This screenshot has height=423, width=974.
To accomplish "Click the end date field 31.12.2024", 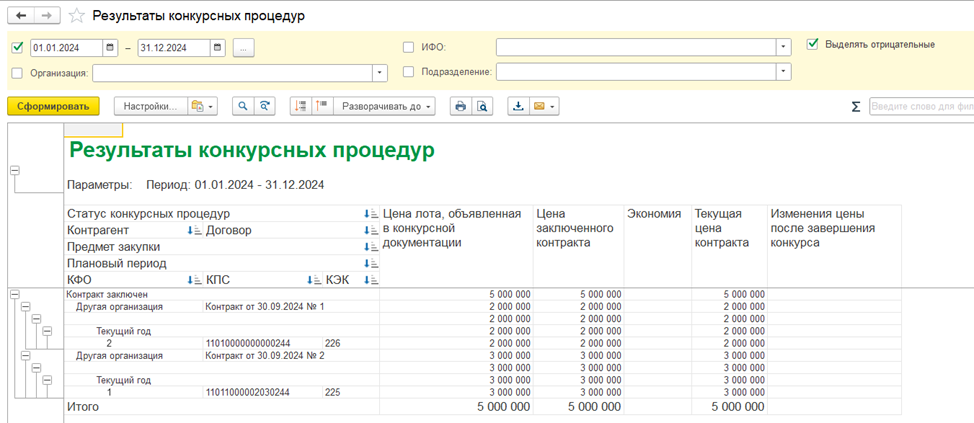I will point(175,47).
